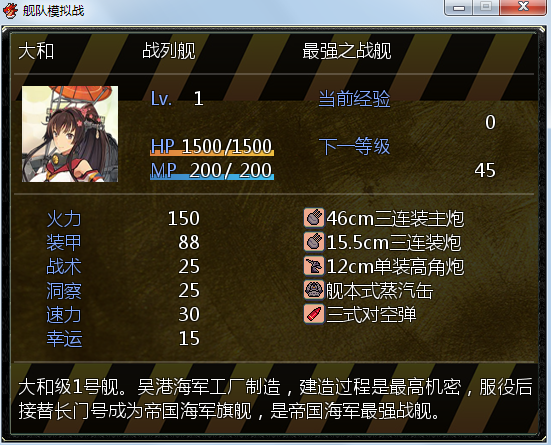The image size is (551, 445).
Task: Click the 下一等级 label
Action: (354, 146)
